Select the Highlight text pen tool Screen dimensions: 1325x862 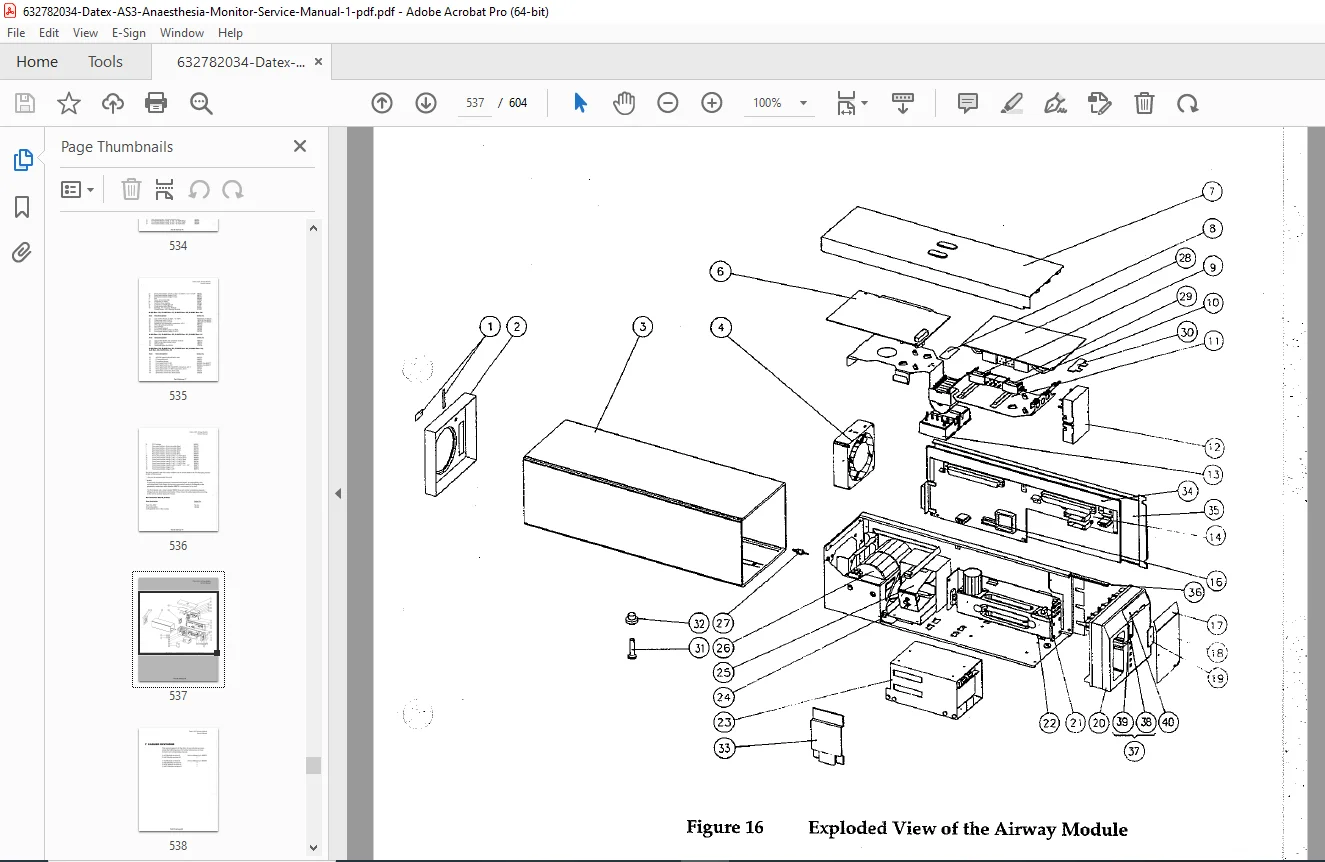pos(1011,103)
